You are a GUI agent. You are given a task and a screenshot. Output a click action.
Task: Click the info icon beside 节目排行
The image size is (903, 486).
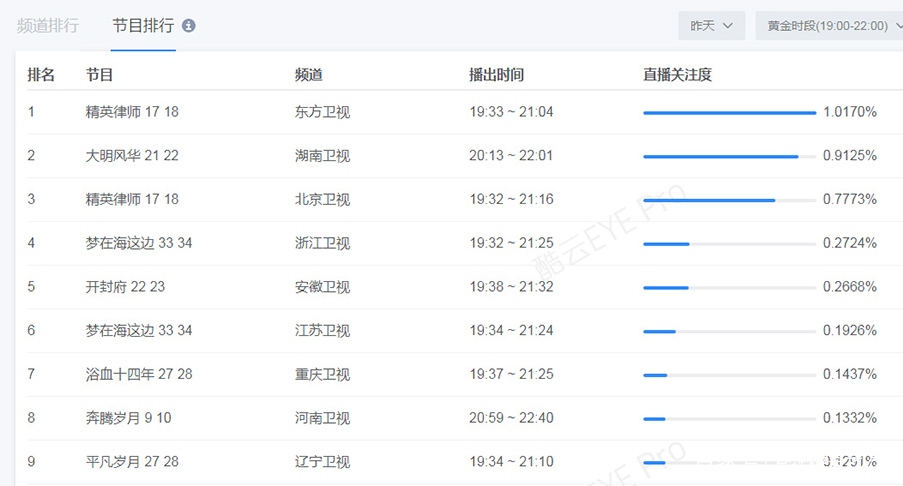click(x=189, y=26)
